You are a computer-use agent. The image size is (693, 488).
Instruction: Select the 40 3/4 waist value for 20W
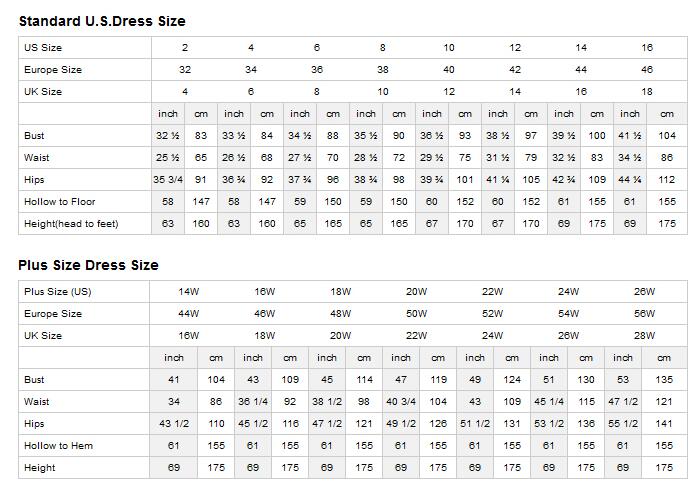(x=401, y=402)
